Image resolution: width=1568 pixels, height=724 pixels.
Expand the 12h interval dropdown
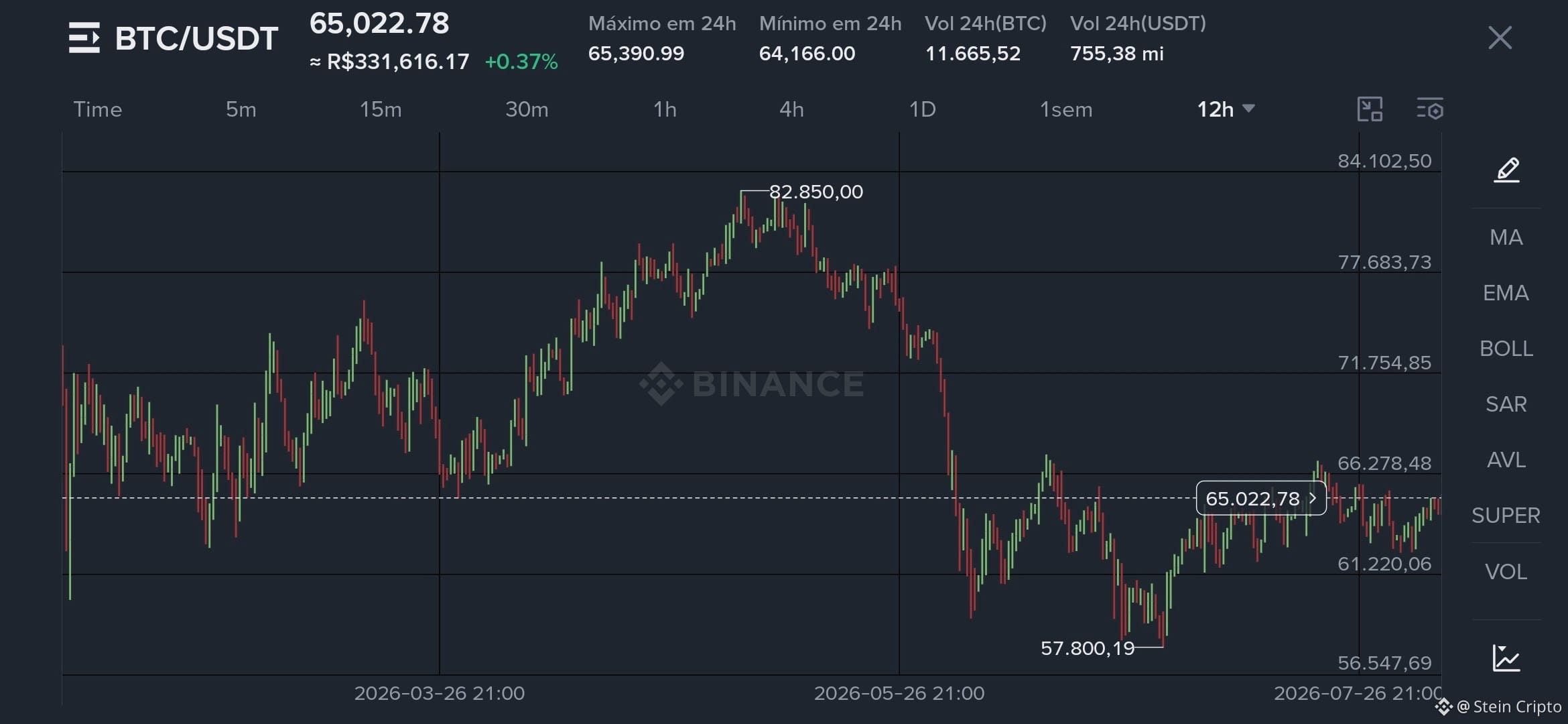(1226, 109)
